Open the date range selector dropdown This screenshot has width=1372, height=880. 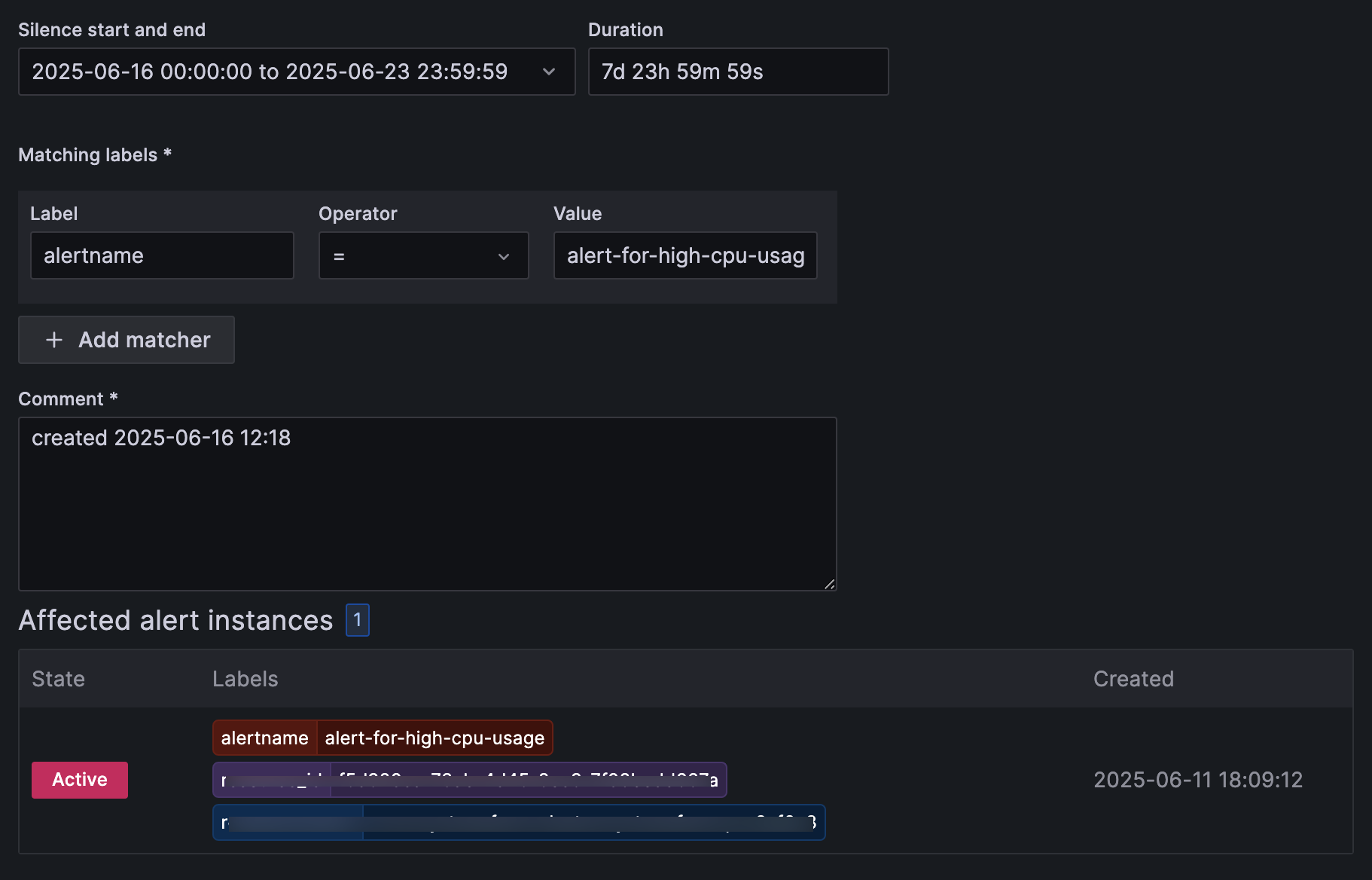click(296, 72)
